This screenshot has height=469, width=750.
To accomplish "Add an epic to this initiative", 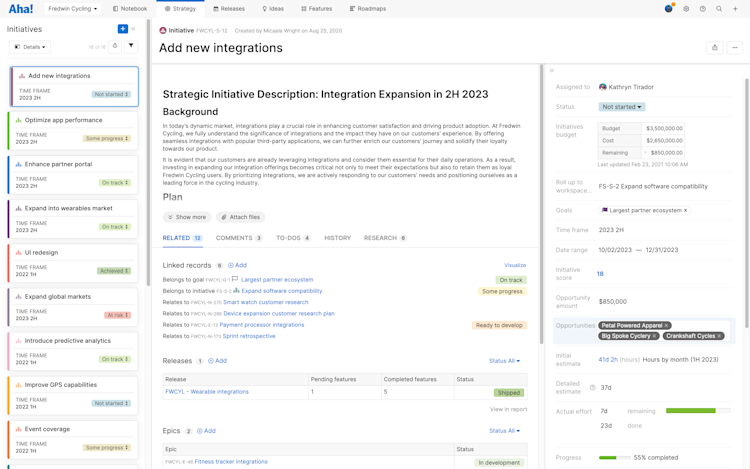I will click(206, 431).
